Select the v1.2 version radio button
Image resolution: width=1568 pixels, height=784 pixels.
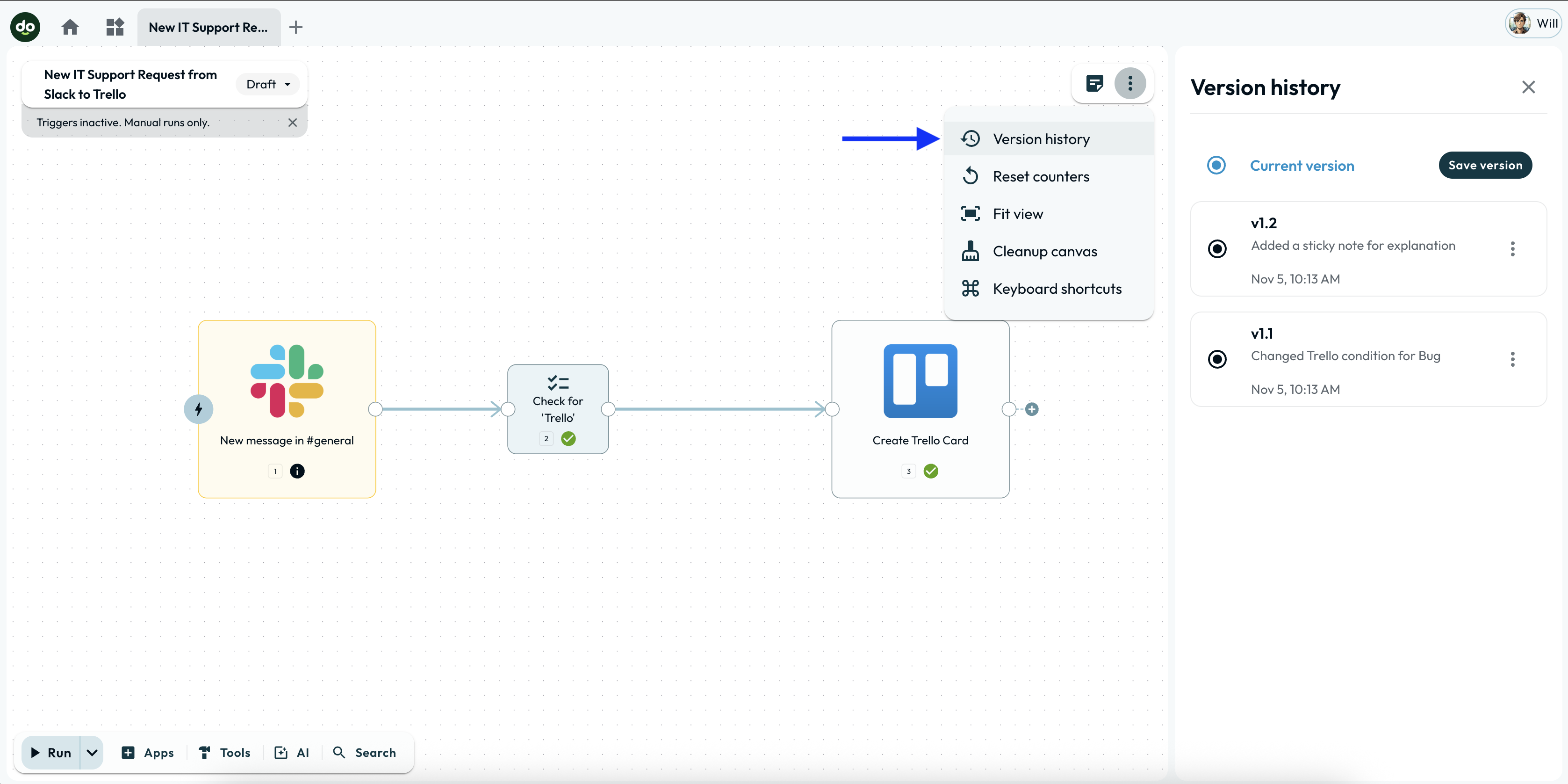coord(1217,248)
